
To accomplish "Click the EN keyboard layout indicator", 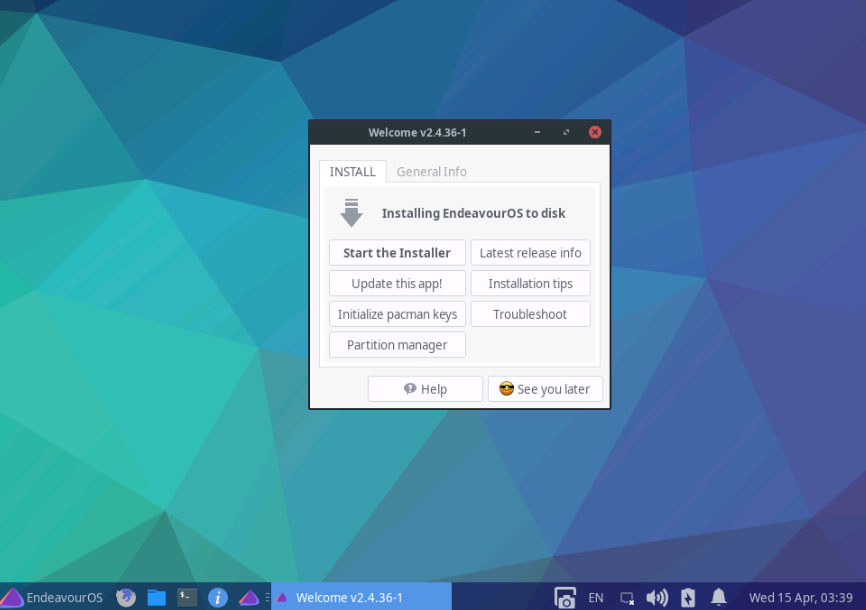I will pyautogui.click(x=596, y=598).
